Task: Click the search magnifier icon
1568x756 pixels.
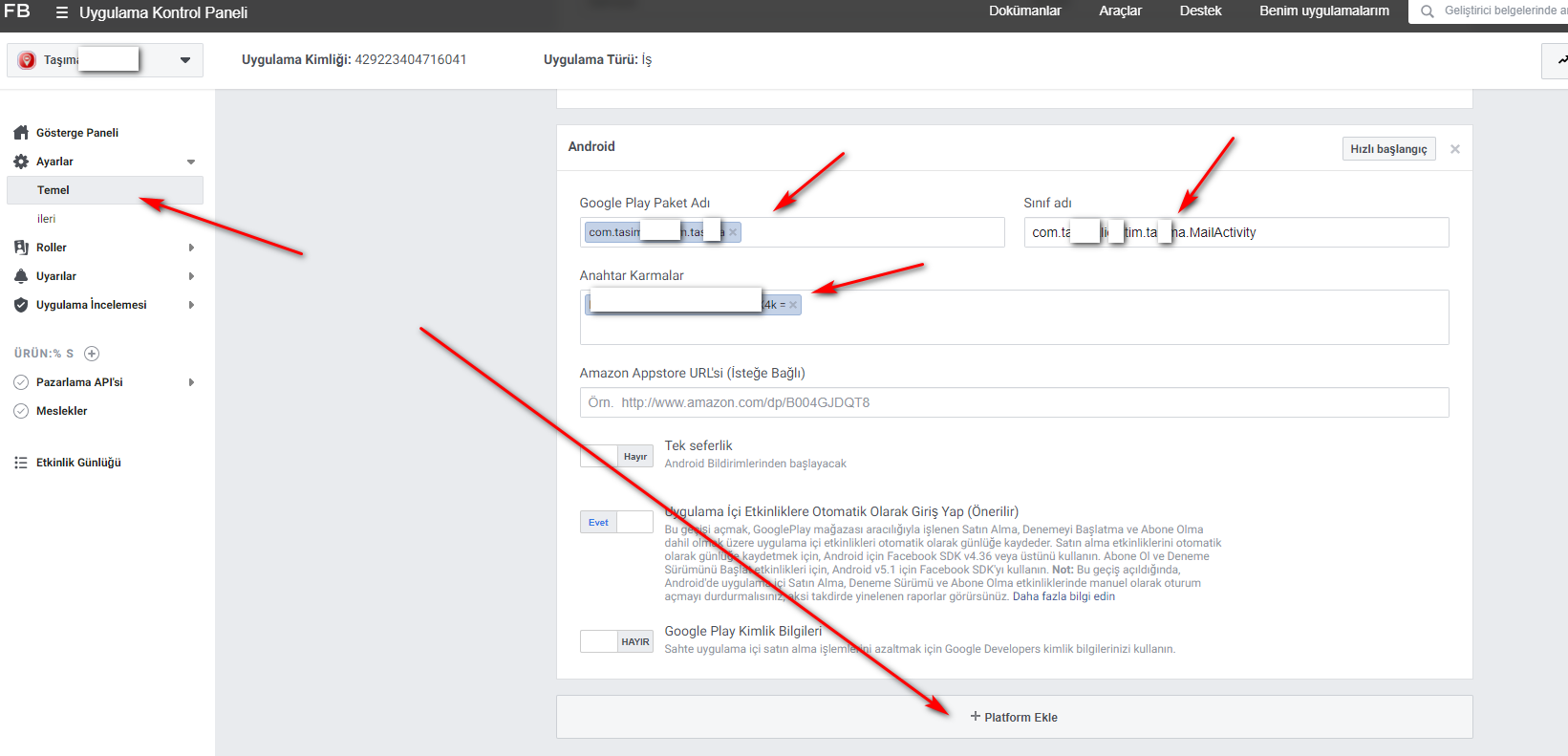Action: tap(1428, 11)
